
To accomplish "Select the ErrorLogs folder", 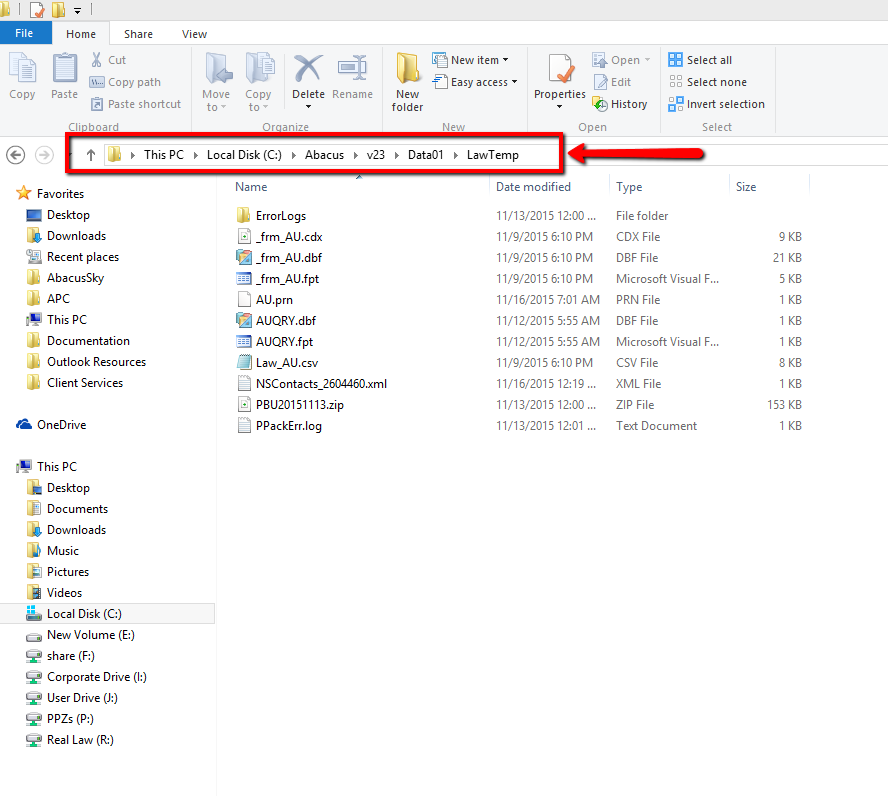I will click(x=280, y=216).
